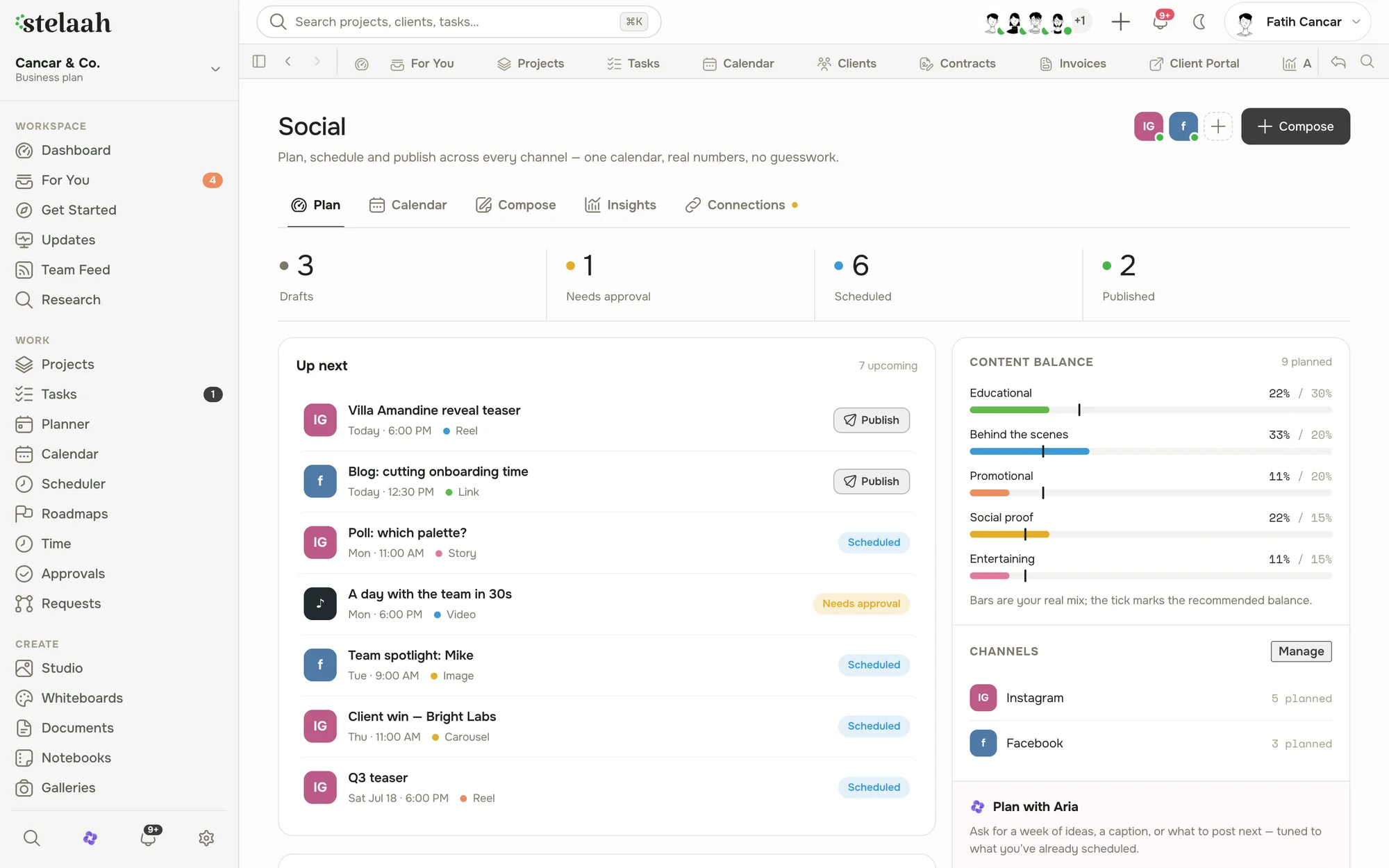Click Needs approval badge on team video
The height and width of the screenshot is (868, 1389).
[861, 603]
